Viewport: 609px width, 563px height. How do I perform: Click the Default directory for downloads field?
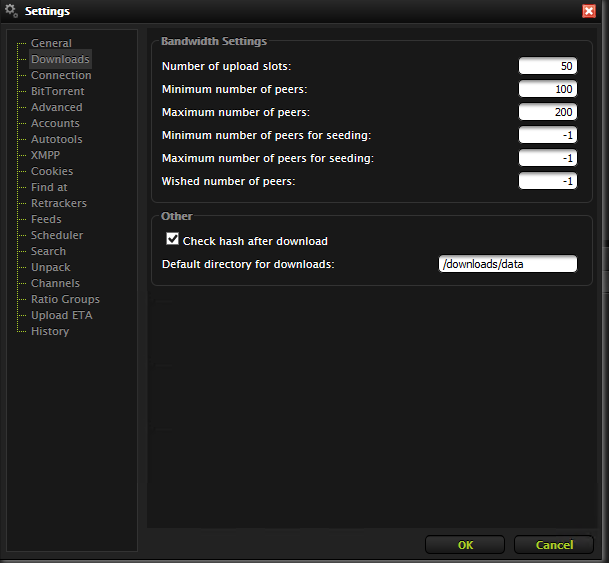point(508,264)
